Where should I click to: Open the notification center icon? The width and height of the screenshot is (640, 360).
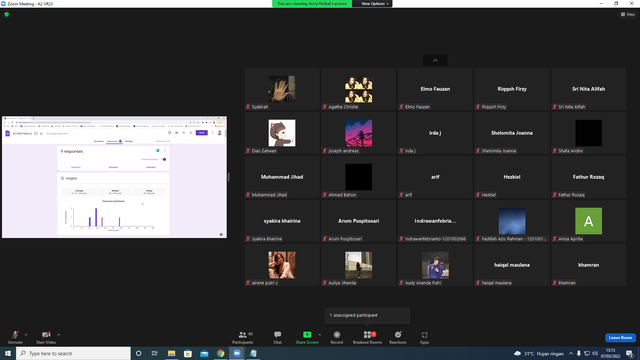click(x=629, y=353)
